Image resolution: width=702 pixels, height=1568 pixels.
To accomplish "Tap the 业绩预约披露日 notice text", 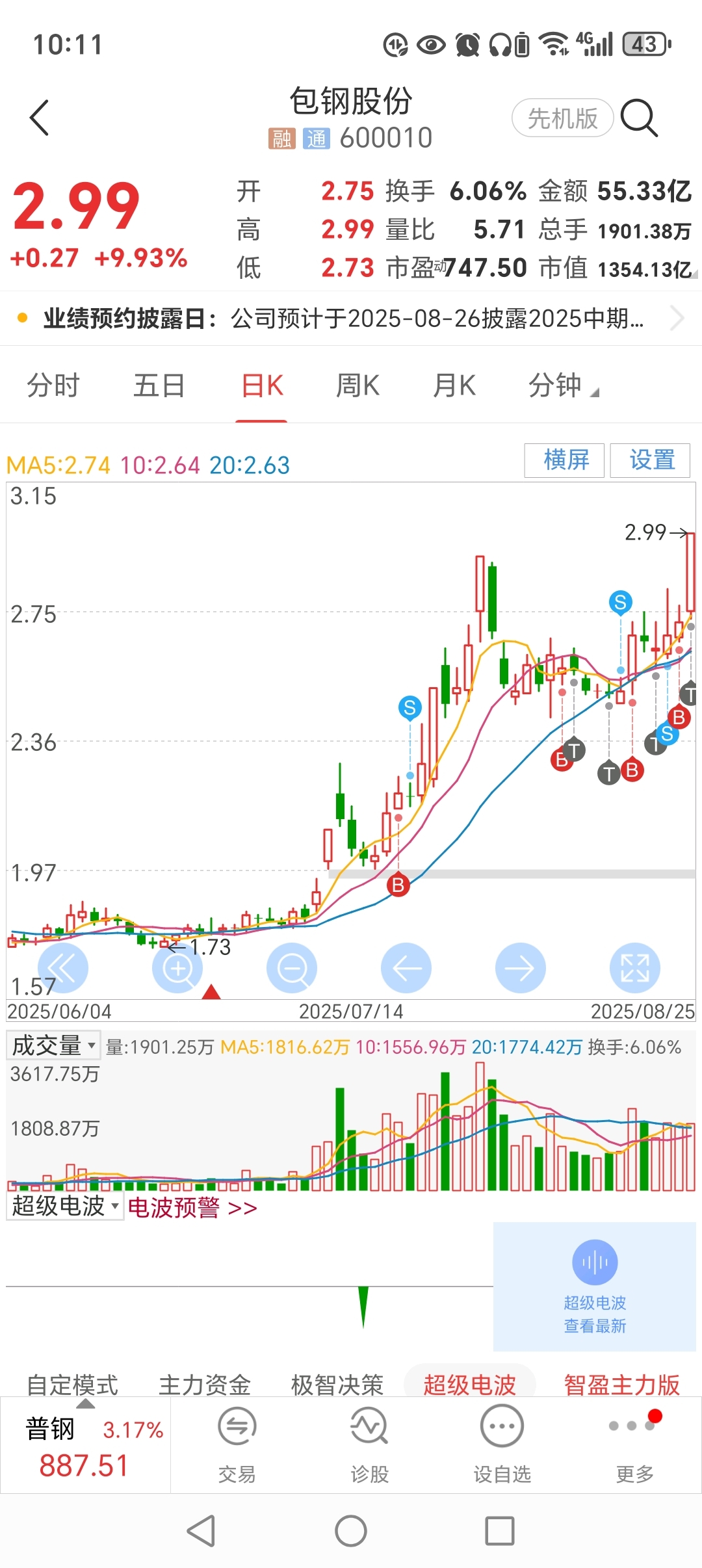I will (343, 319).
